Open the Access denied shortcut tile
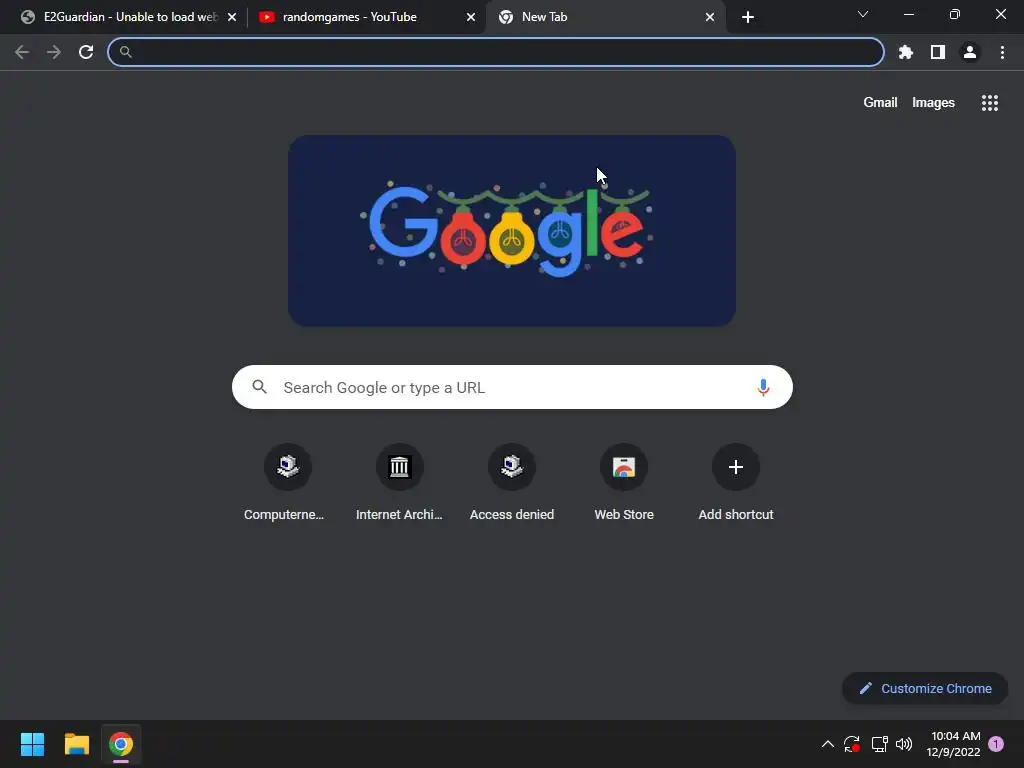Image resolution: width=1024 pixels, height=768 pixels. tap(511, 483)
